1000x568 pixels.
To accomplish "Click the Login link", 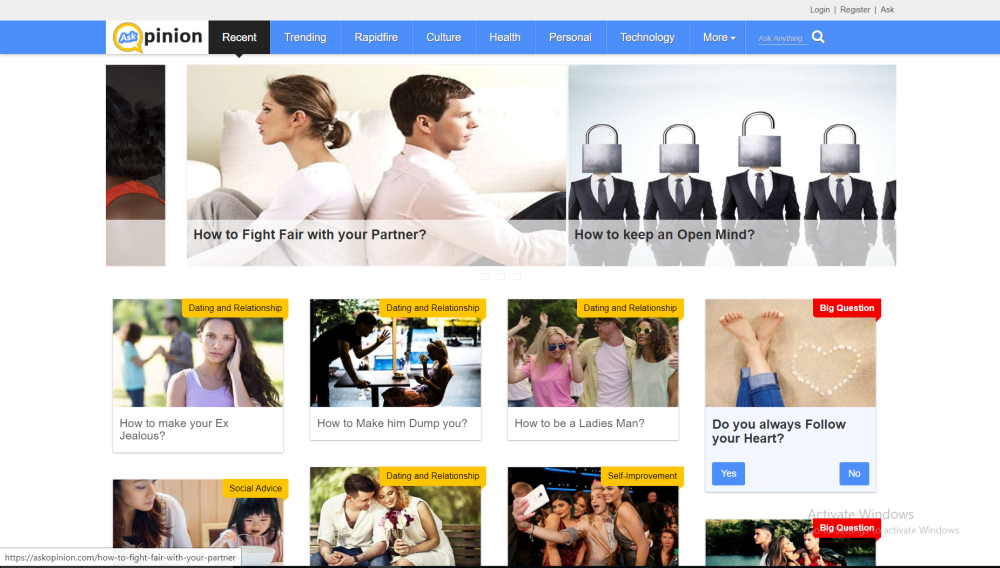I will pos(820,10).
